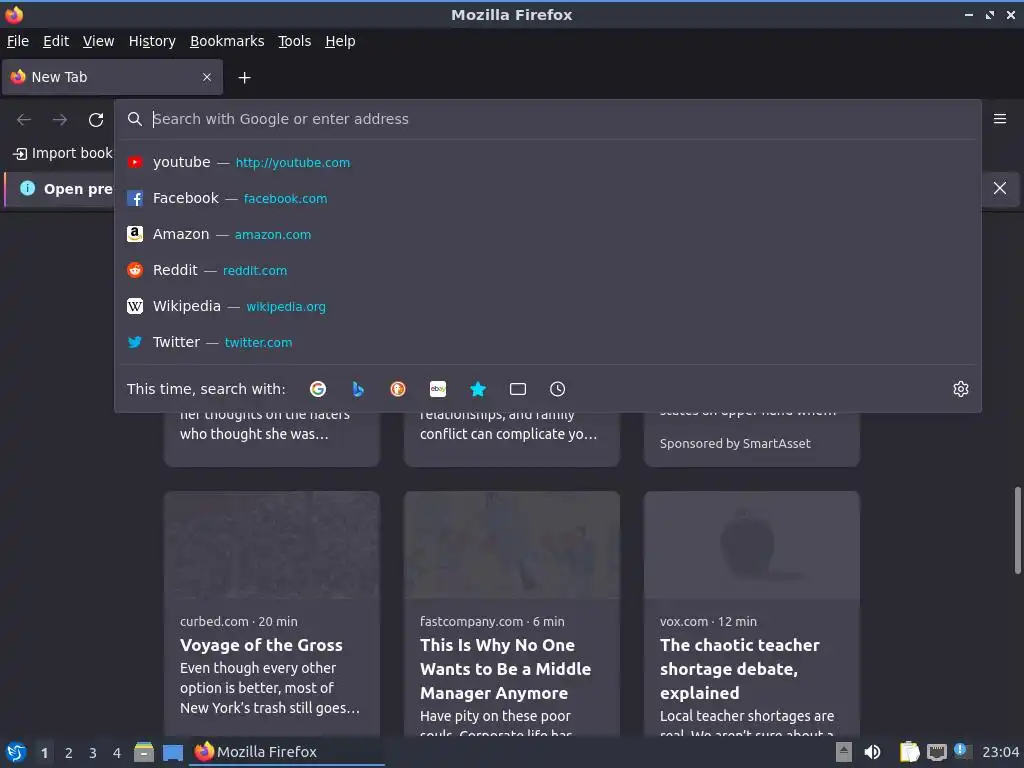Click the YouTube favicon in suggestions

pos(135,163)
